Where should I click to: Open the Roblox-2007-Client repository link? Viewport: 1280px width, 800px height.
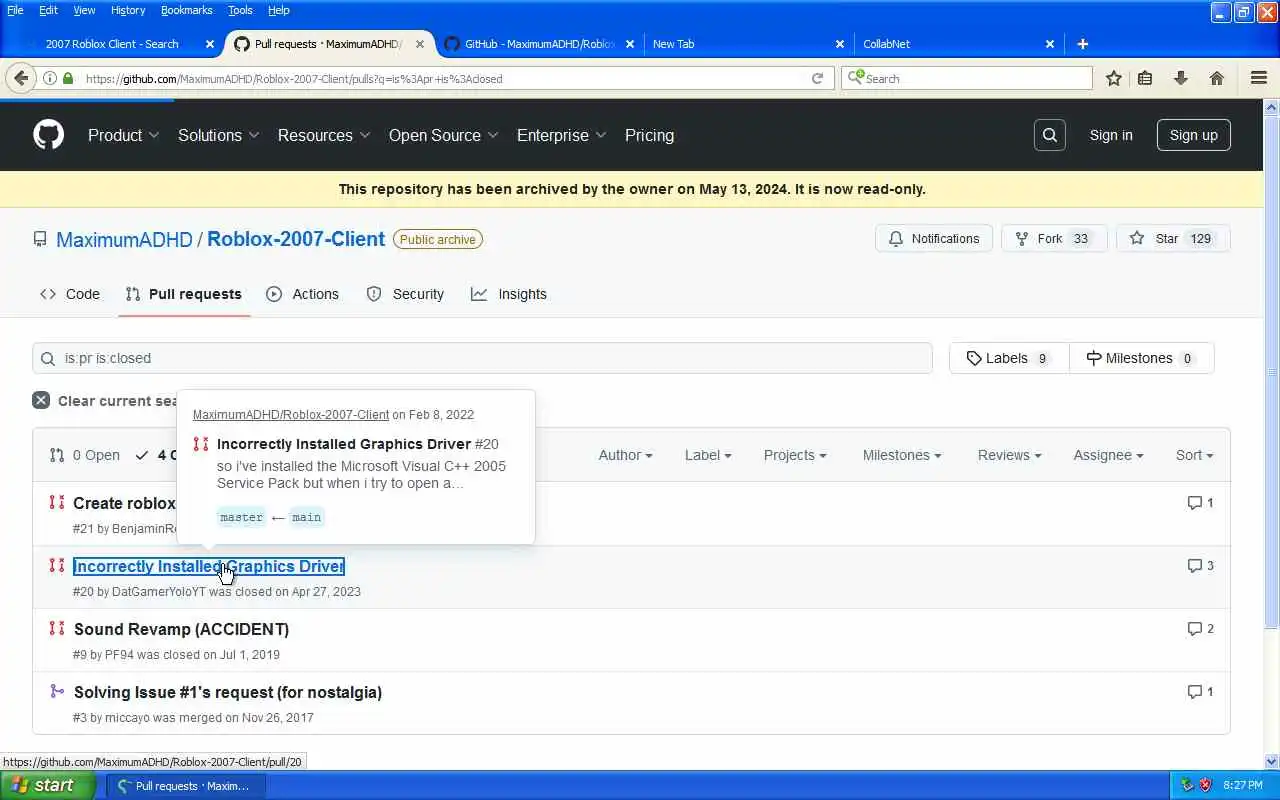296,239
